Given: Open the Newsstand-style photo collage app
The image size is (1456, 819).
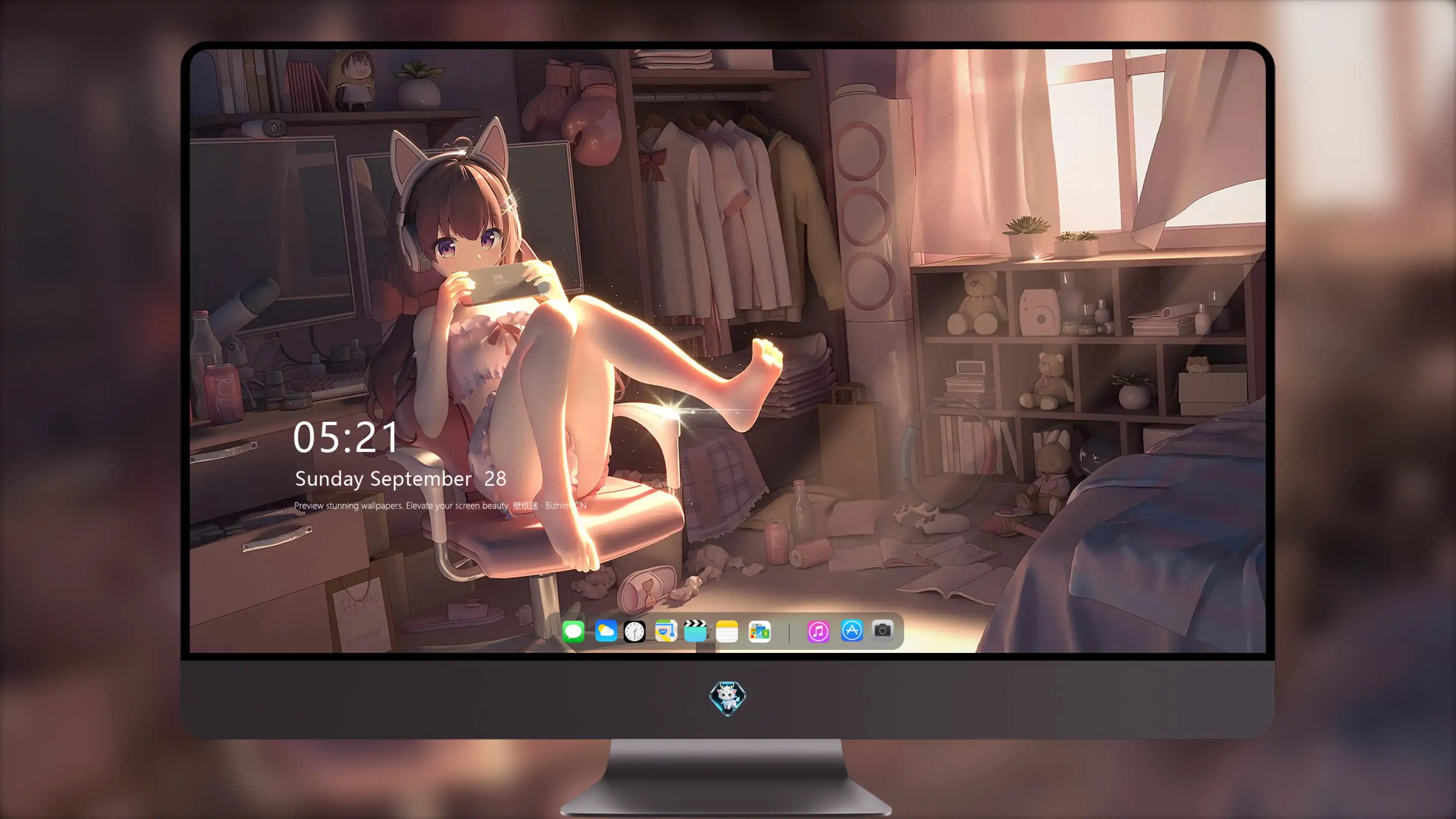Looking at the screenshot, I should point(759,631).
